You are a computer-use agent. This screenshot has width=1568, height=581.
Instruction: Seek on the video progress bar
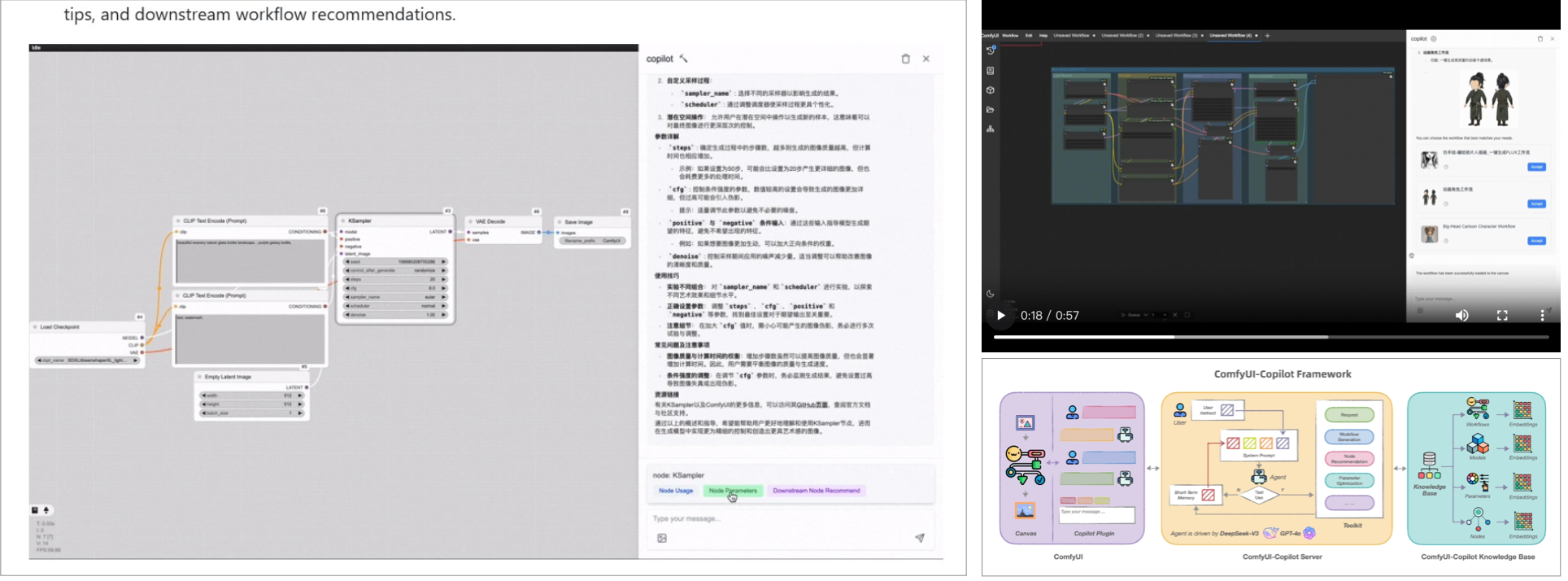tap(1270, 337)
